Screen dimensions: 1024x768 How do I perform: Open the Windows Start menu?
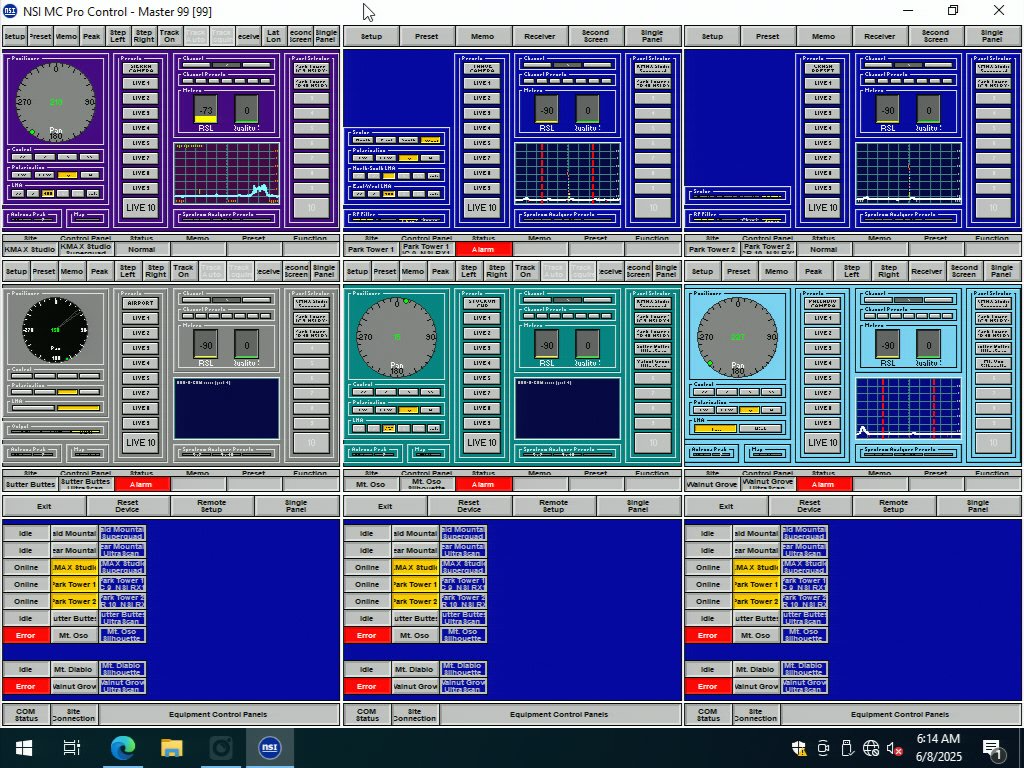[22, 748]
